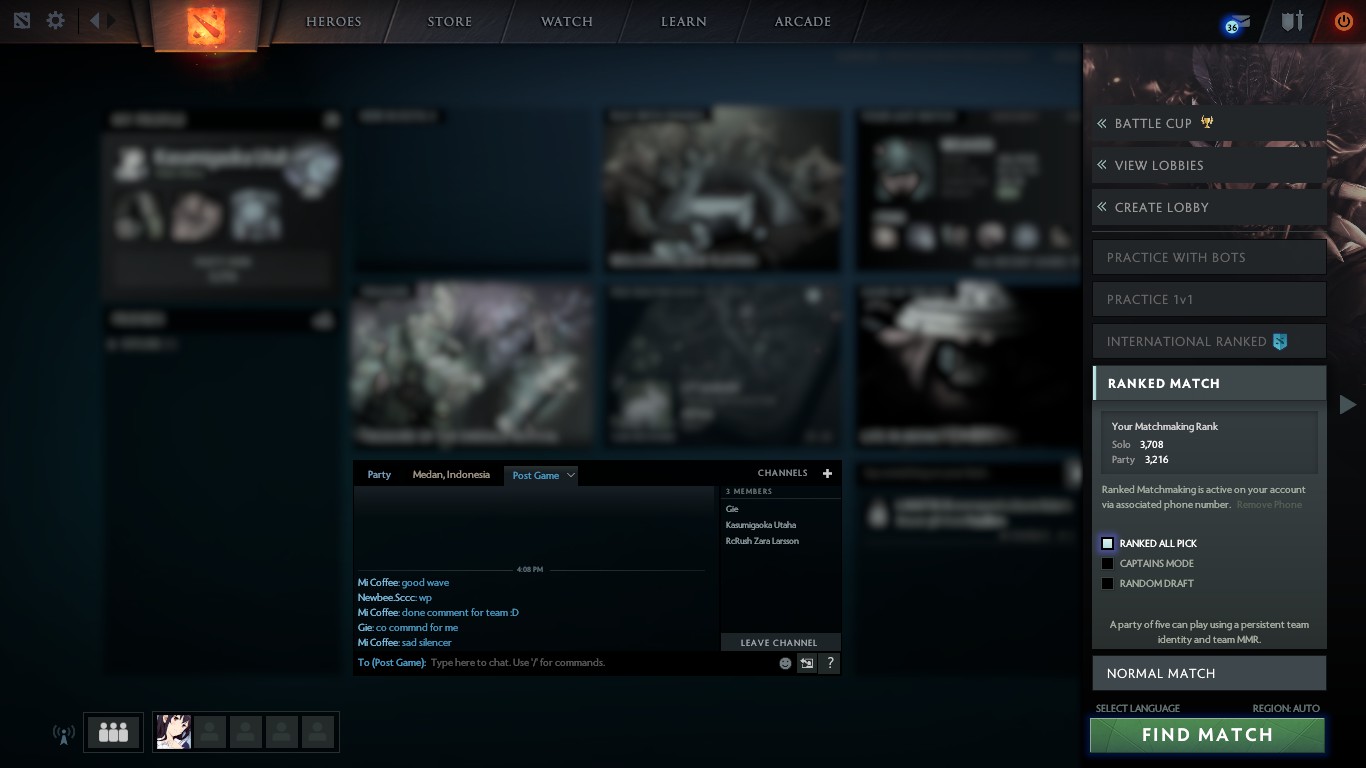1366x768 pixels.
Task: Click the International Ranked badge icon
Action: click(1280, 341)
